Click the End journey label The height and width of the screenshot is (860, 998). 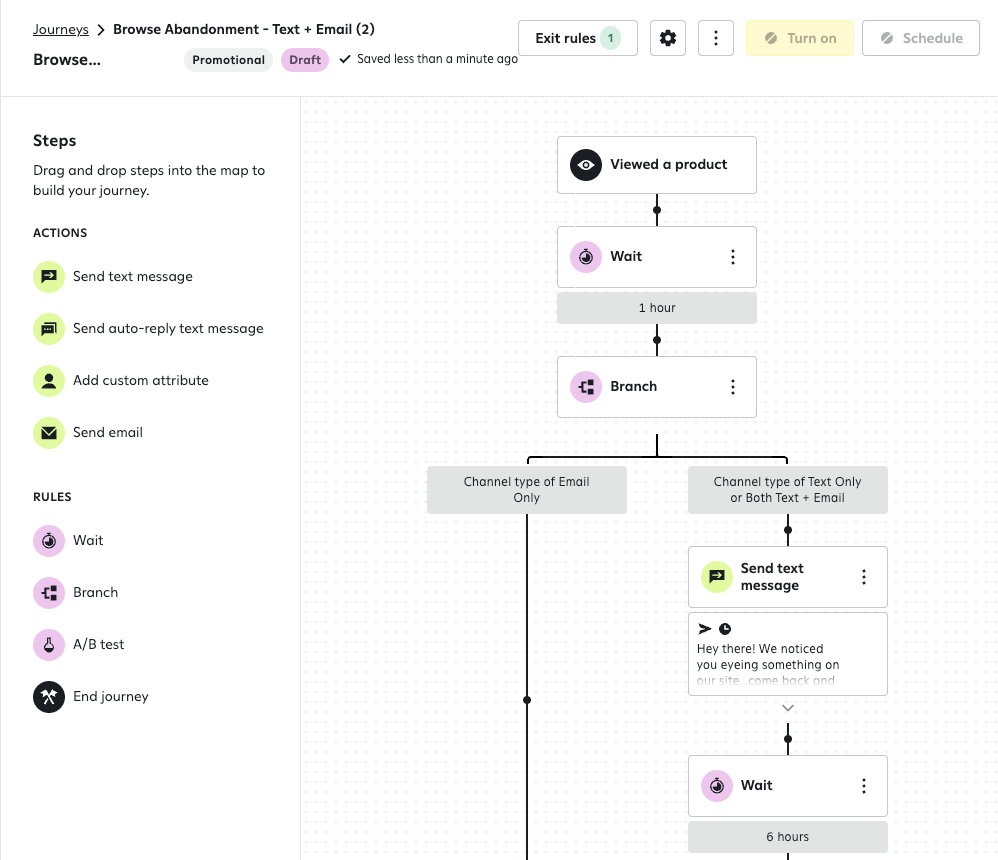pos(111,697)
